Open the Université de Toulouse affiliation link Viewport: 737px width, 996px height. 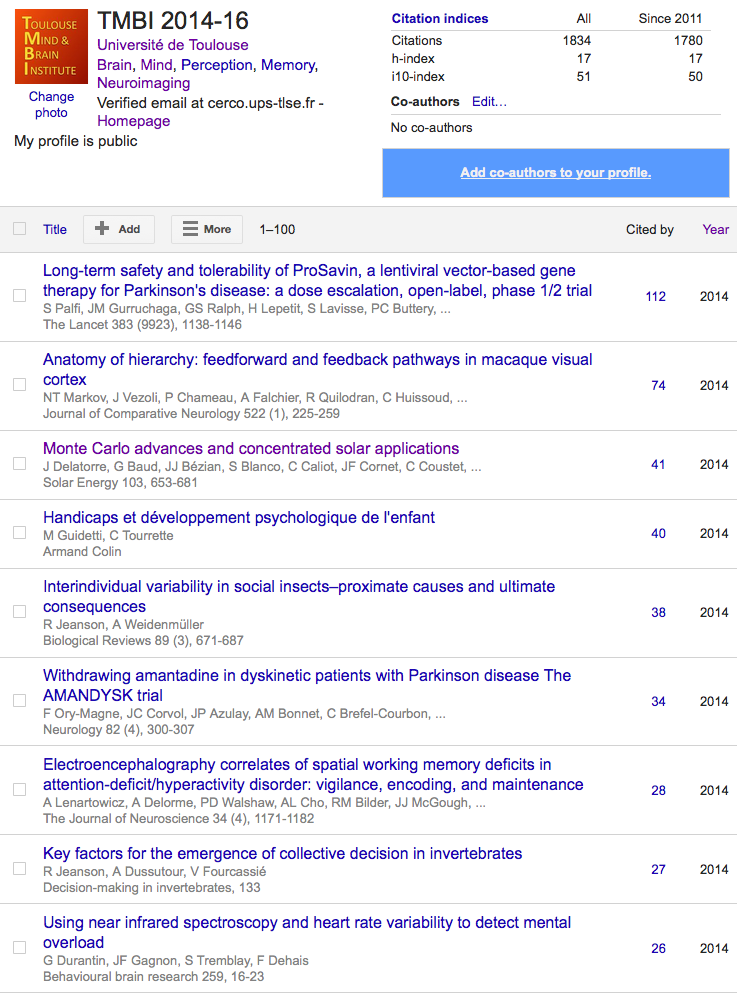[x=172, y=45]
